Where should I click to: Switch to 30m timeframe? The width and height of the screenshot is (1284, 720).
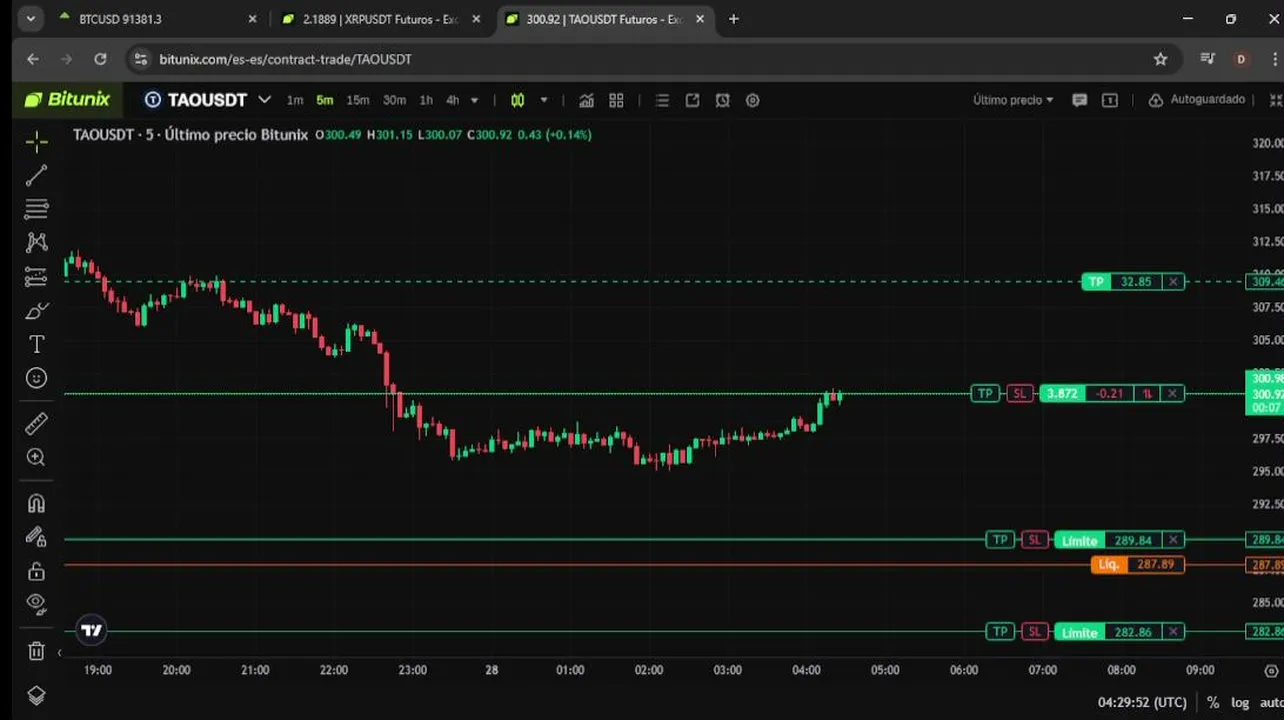click(x=394, y=100)
